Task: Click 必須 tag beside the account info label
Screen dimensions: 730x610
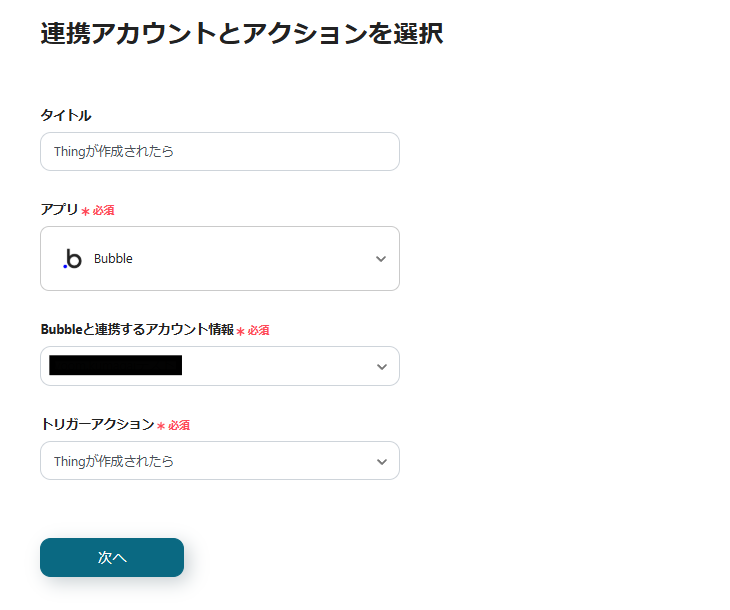Action: pos(258,331)
